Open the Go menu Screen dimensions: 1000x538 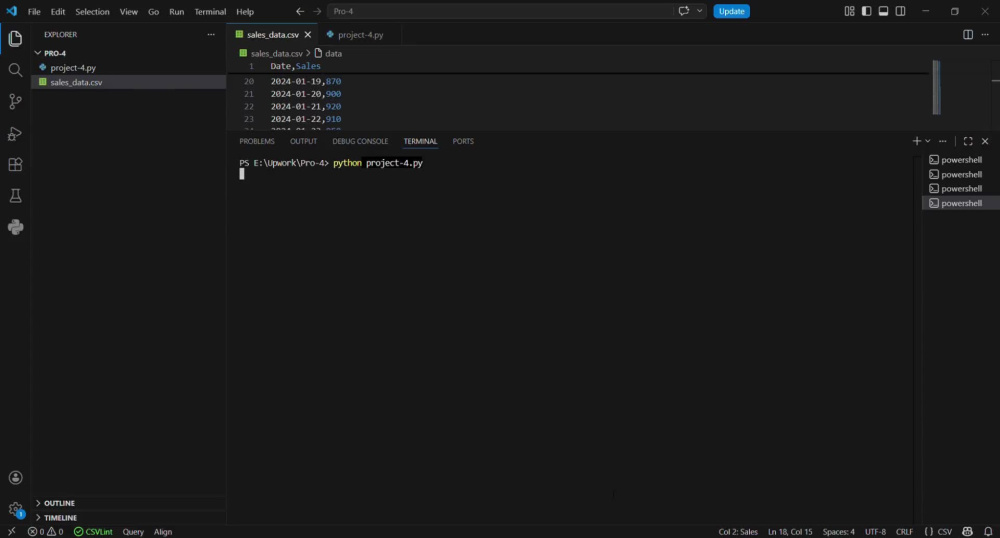point(153,11)
